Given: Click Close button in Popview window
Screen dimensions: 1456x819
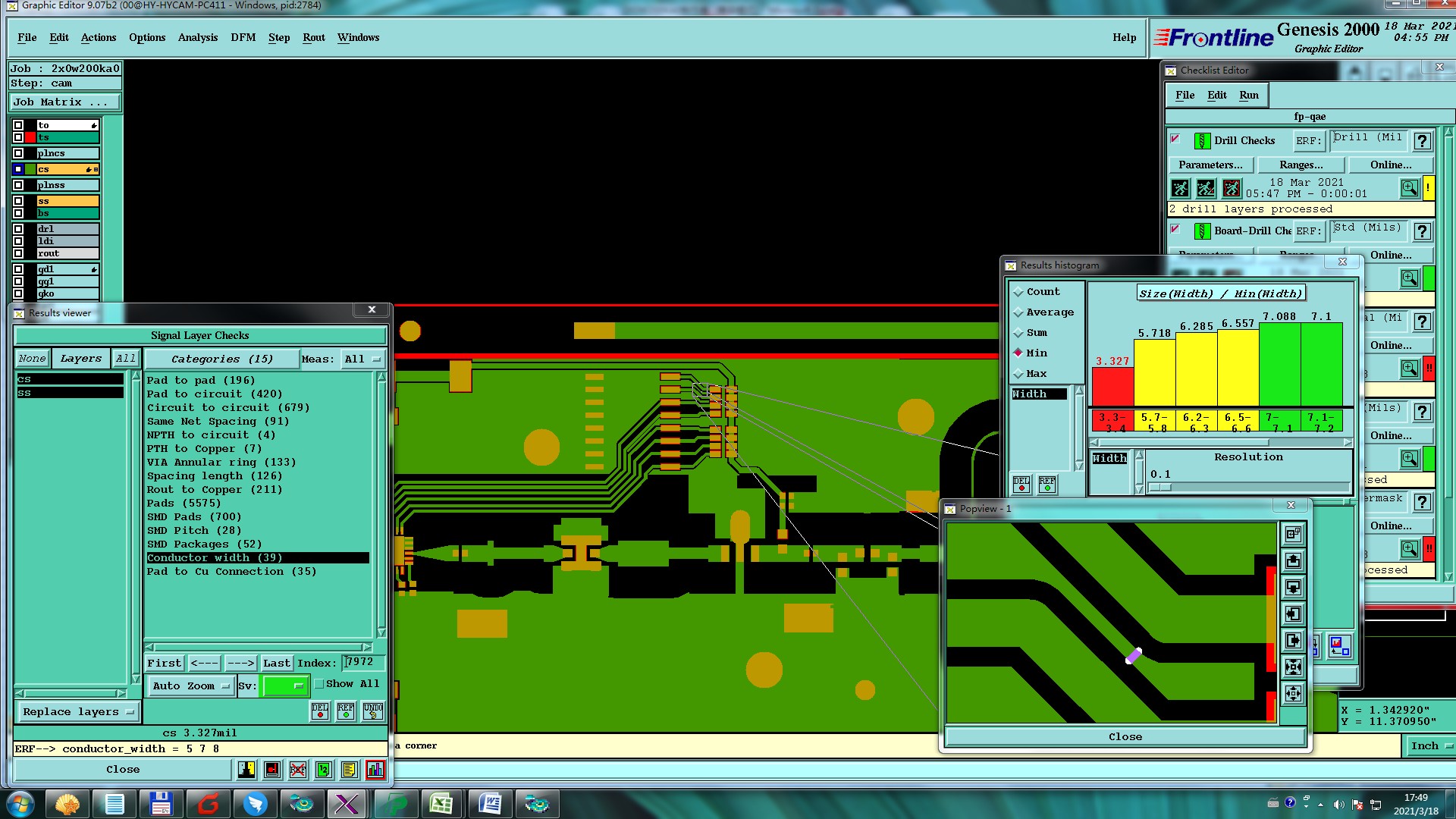Looking at the screenshot, I should click(1125, 737).
